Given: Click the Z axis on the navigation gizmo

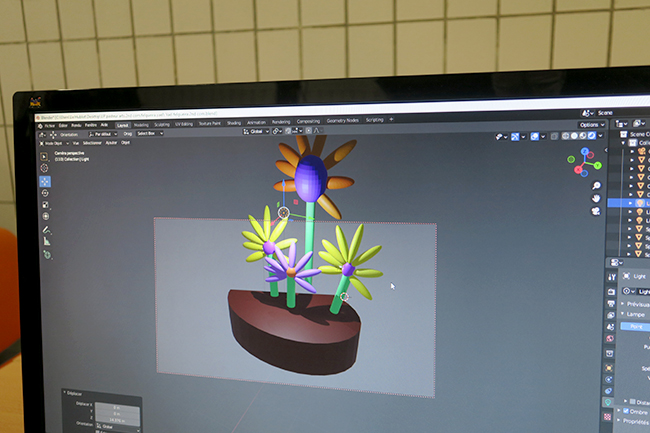Looking at the screenshot, I should [585, 152].
